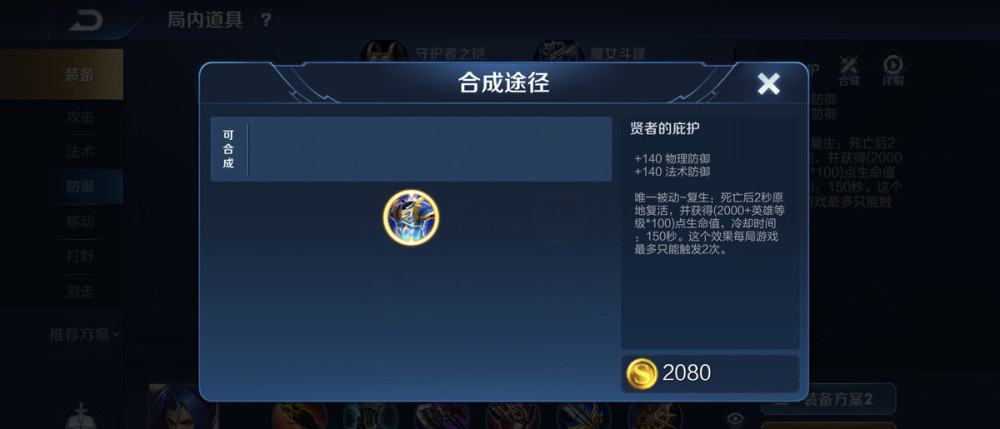
Task: Open the 攻击 category tab
Action: 80,117
